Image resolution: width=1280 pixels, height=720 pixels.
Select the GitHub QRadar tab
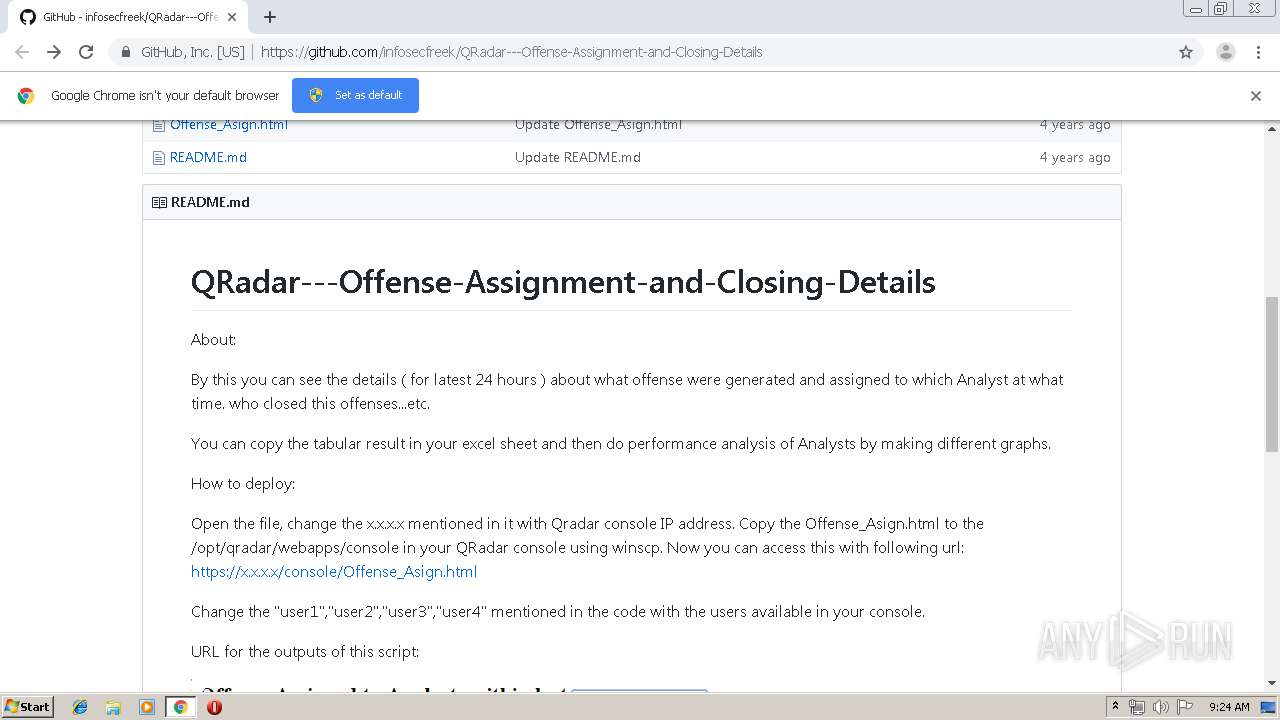pyautogui.click(x=128, y=17)
